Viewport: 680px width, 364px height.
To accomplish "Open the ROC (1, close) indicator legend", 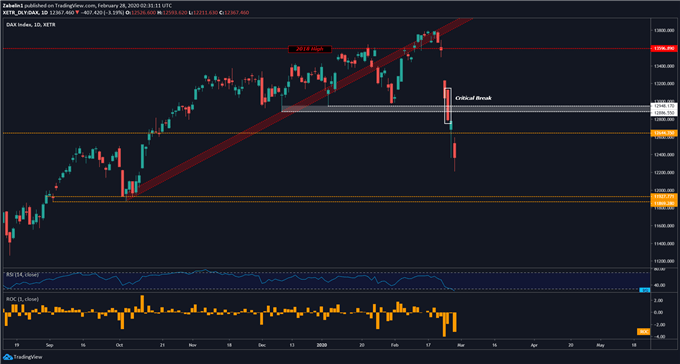I will [22, 299].
